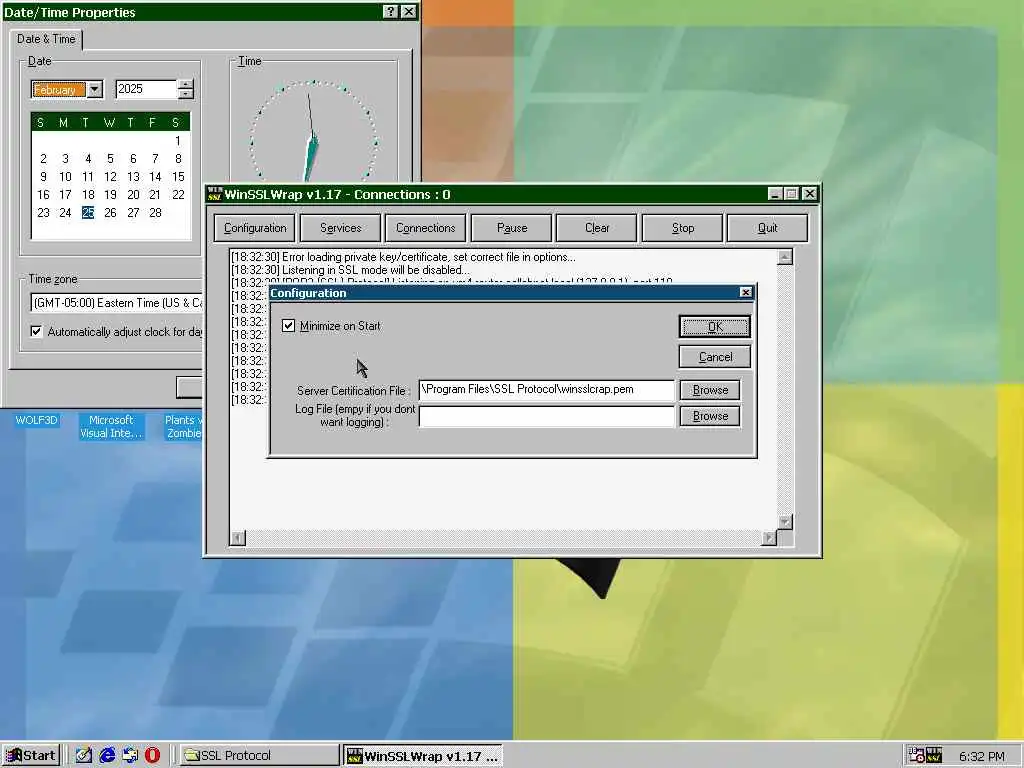Click the 2025 year field in Date/Time Properties

pyautogui.click(x=146, y=89)
